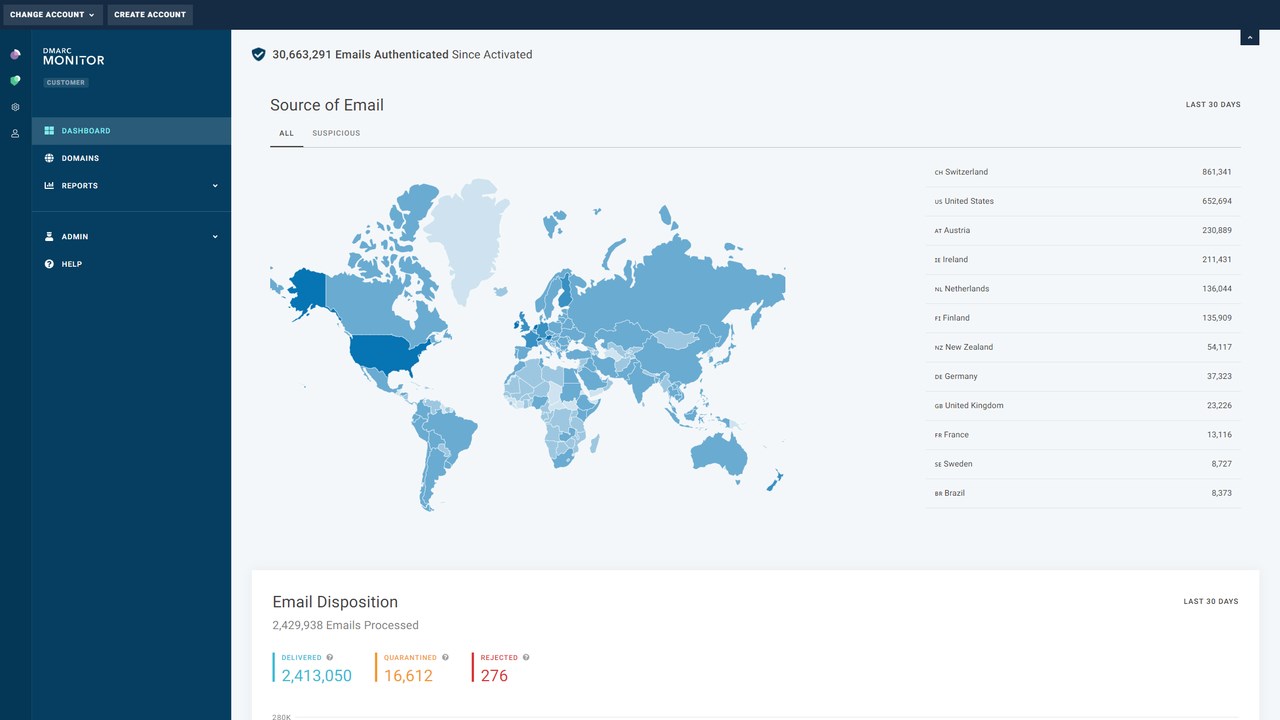Select the Netherlands country row

[1083, 289]
